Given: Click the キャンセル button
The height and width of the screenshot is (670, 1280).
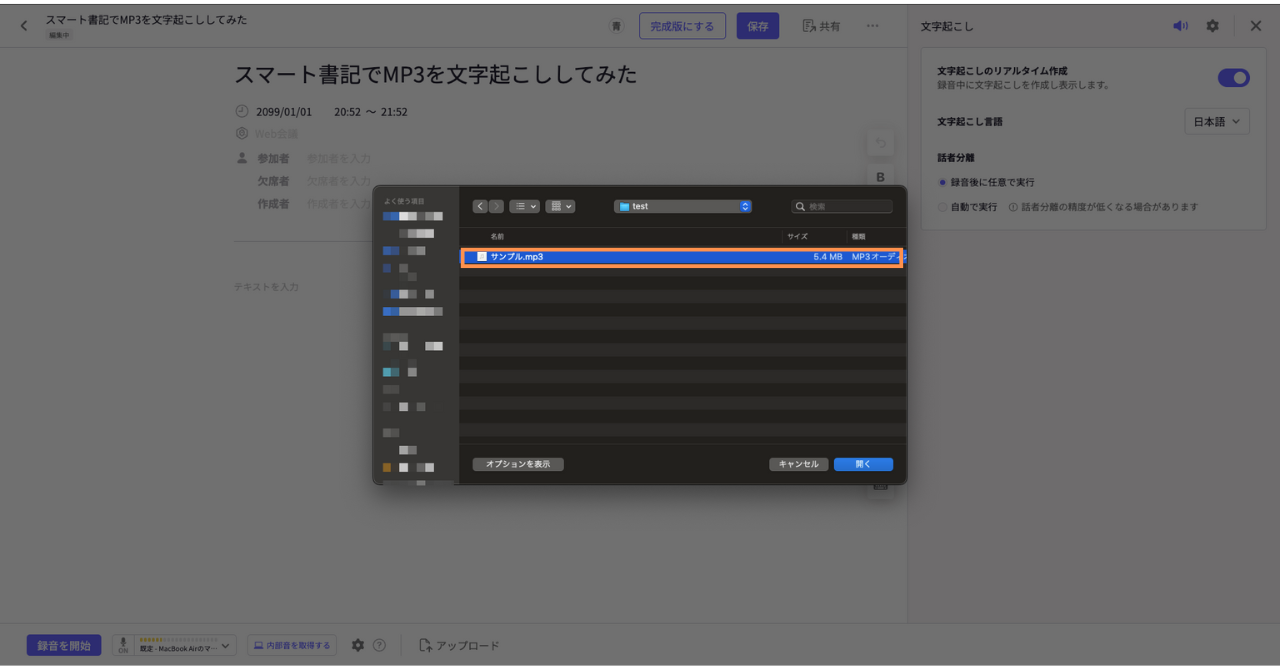Looking at the screenshot, I should click(x=798, y=464).
